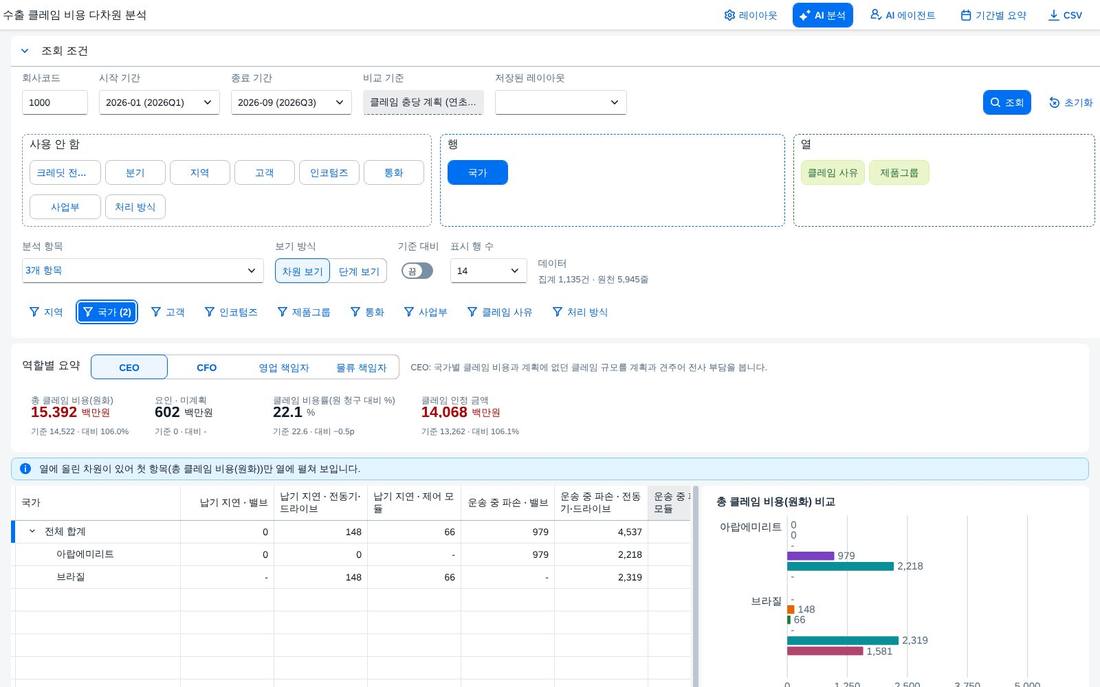Screen dimensions: 1100x687
Task: Open the 비교 기준 selector
Action: pyautogui.click(x=423, y=102)
